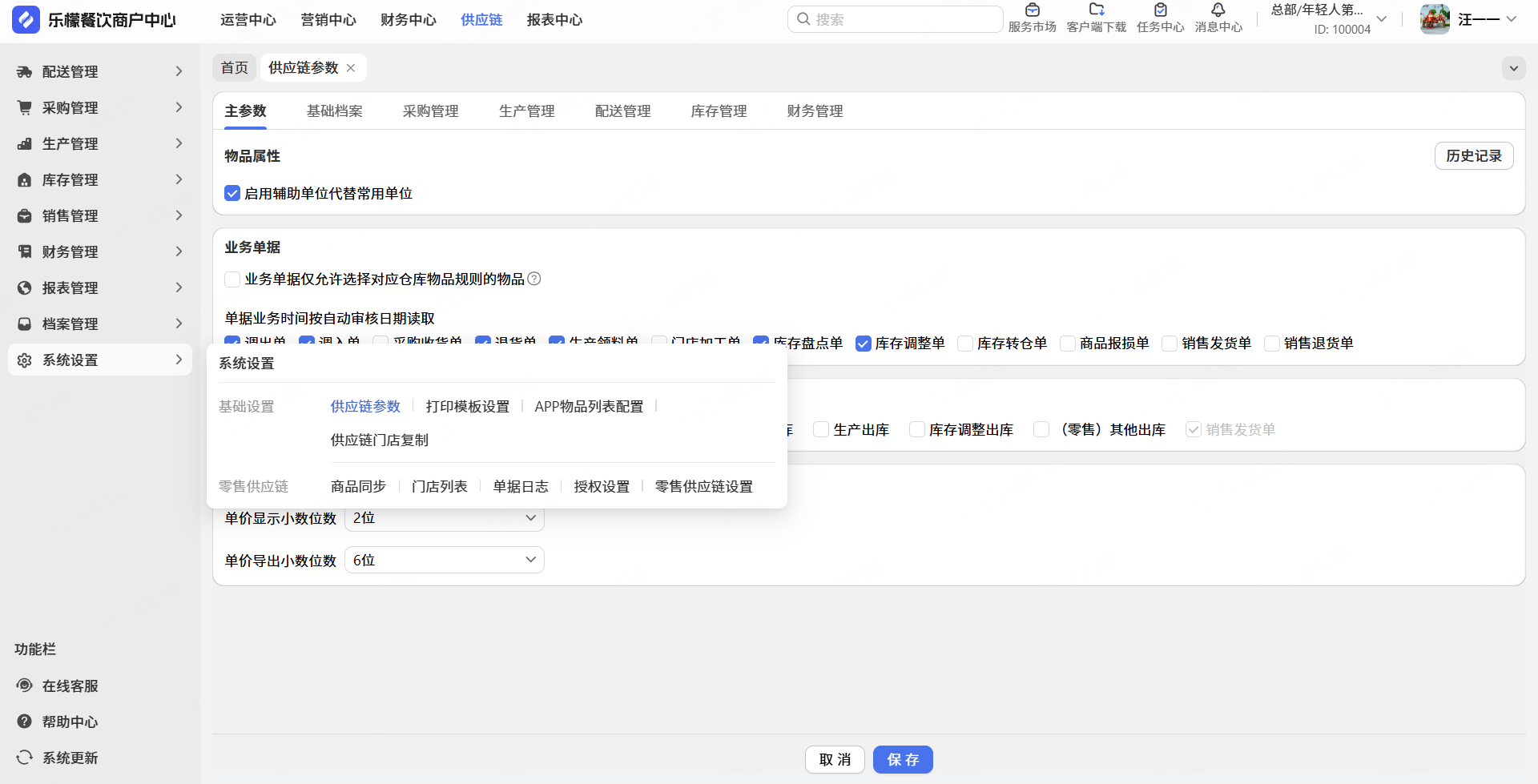Open the 服务市场 service market icon
This screenshot has width=1538, height=784.
1032,11
